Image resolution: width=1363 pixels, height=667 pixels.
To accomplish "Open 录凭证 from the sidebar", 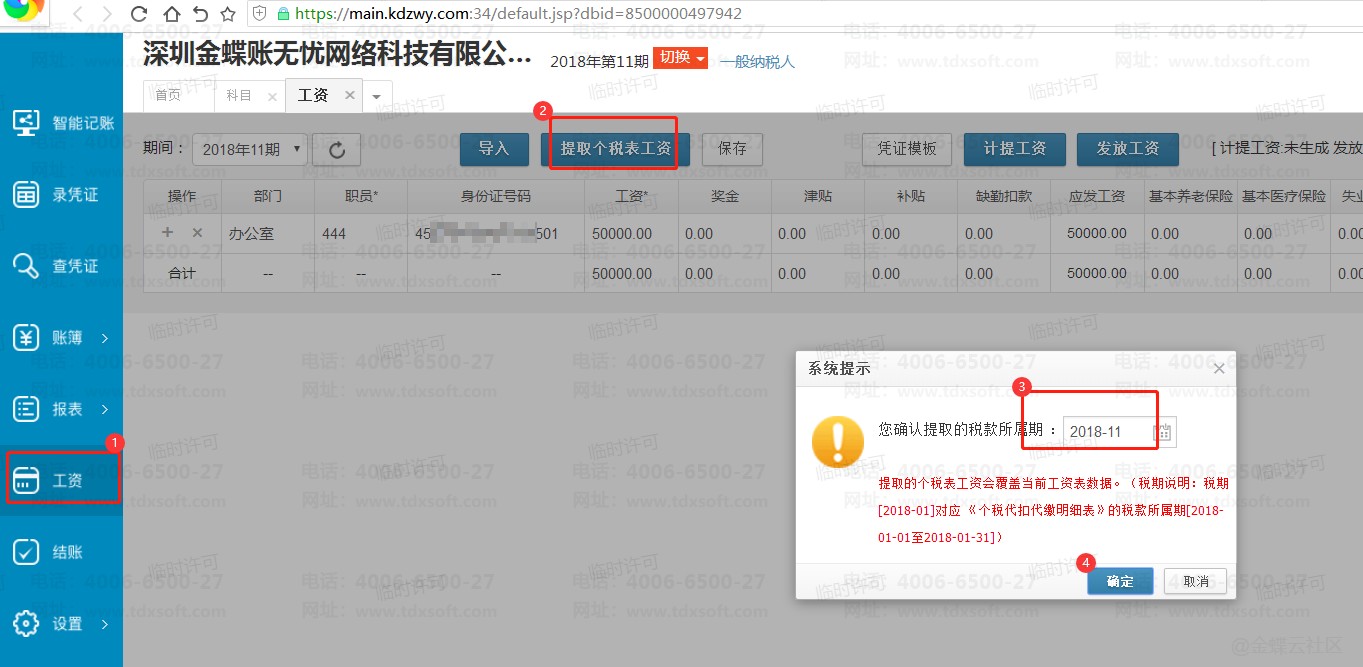I will [26, 195].
